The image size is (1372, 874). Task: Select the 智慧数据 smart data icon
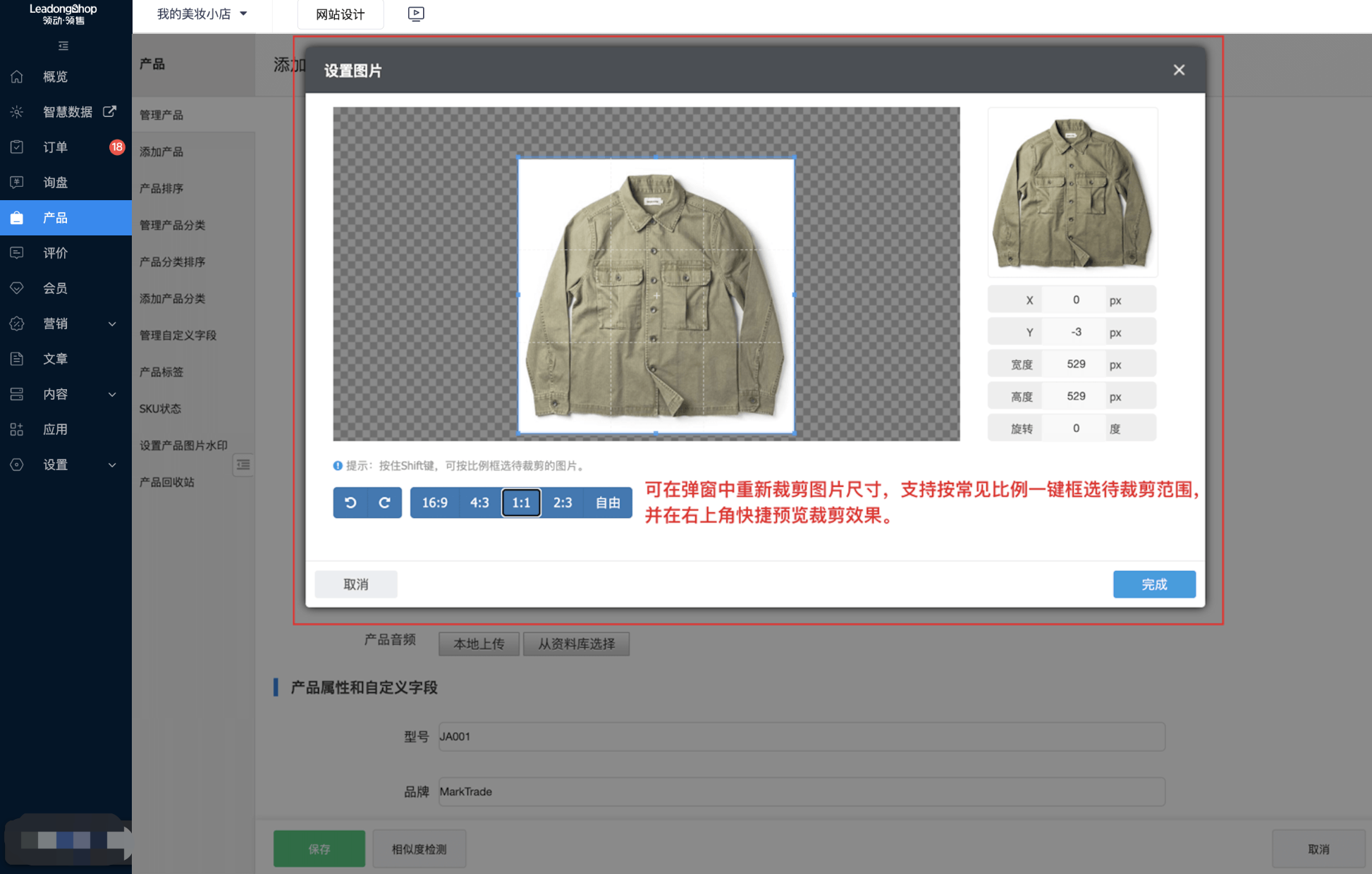(x=16, y=111)
